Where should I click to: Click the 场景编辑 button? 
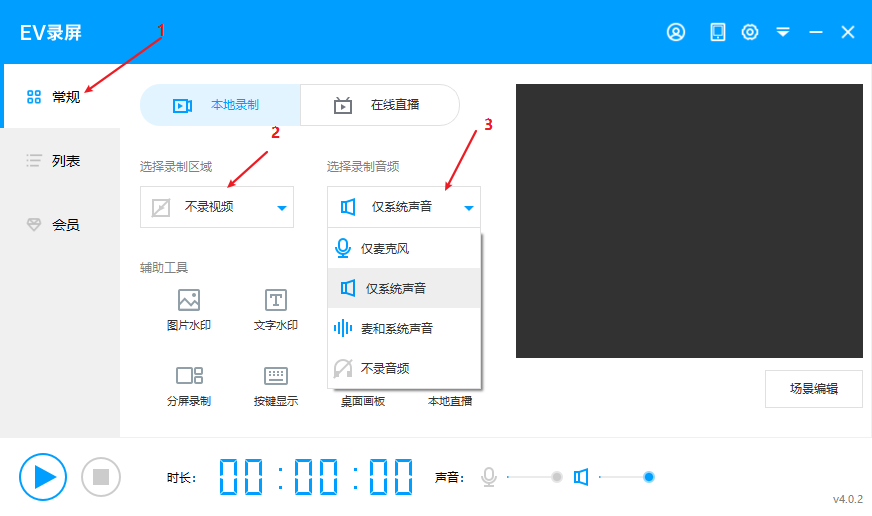814,389
